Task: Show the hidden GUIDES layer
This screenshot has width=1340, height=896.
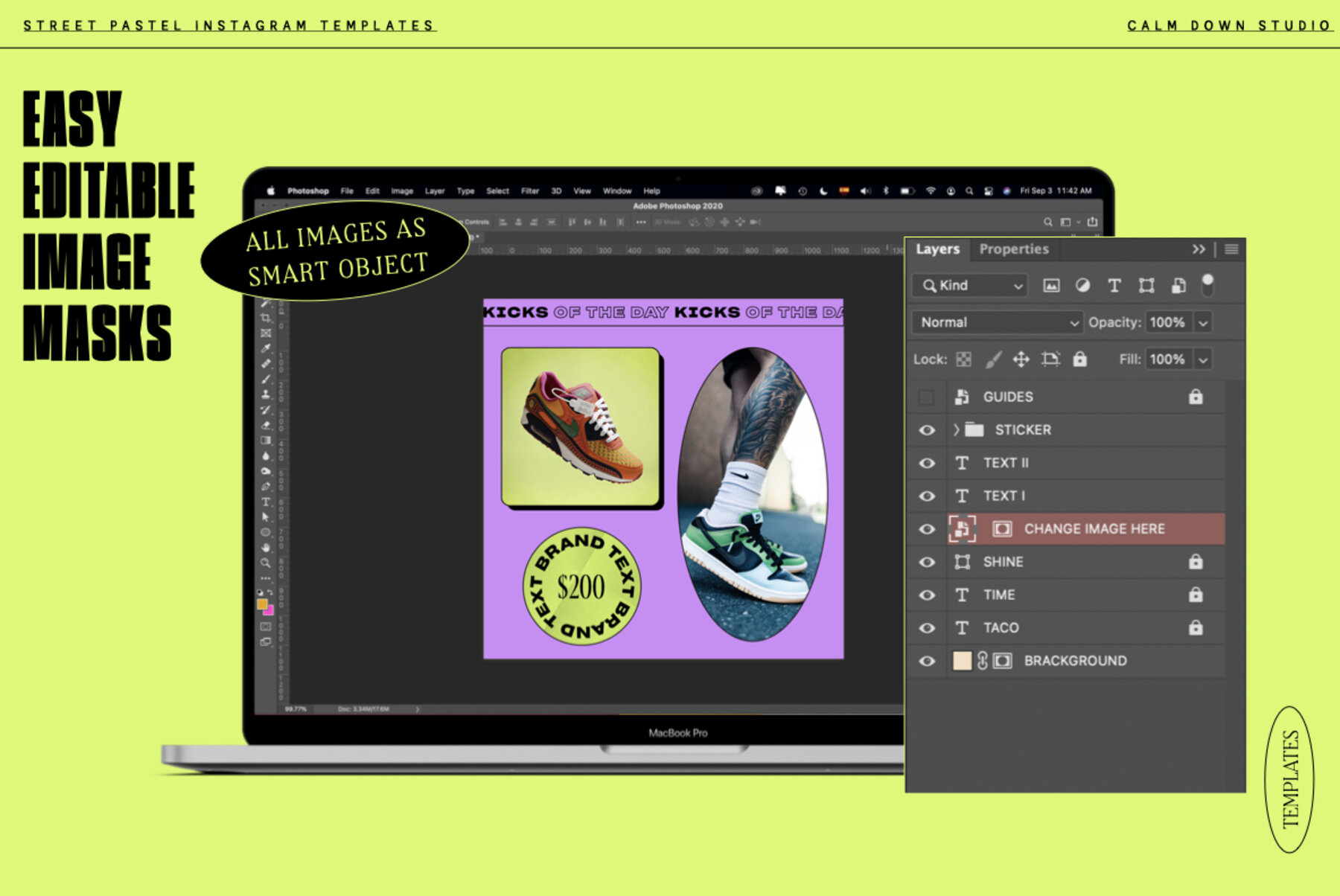Action: [926, 397]
